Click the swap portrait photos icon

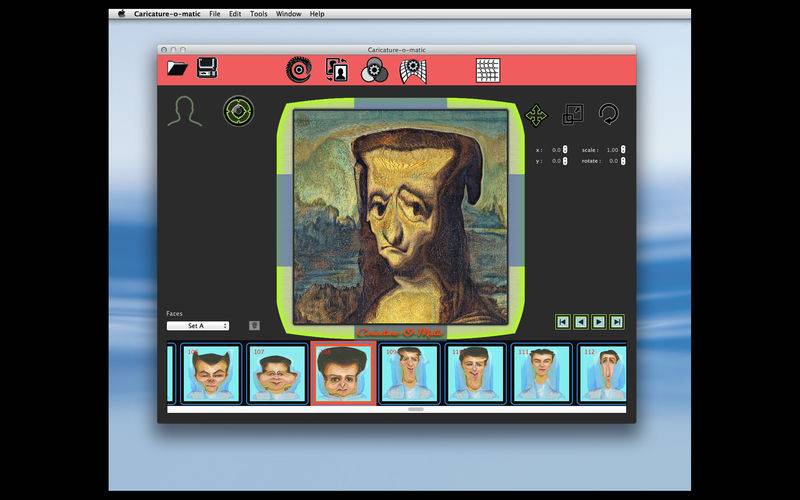[x=337, y=70]
